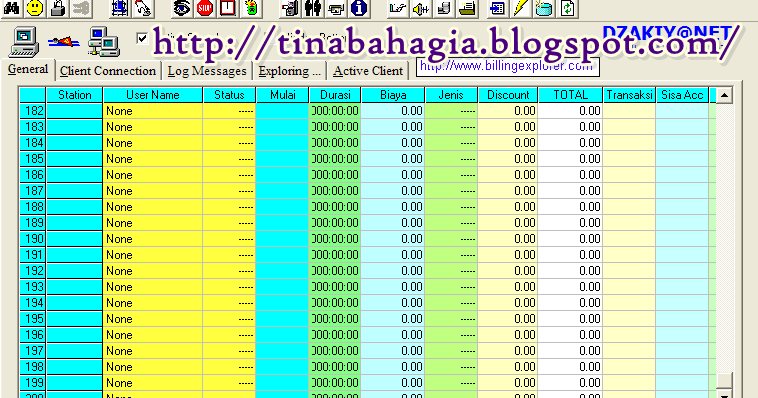Viewport: 758px width, 398px height.
Task: Click the Status column header
Action: pos(229,95)
